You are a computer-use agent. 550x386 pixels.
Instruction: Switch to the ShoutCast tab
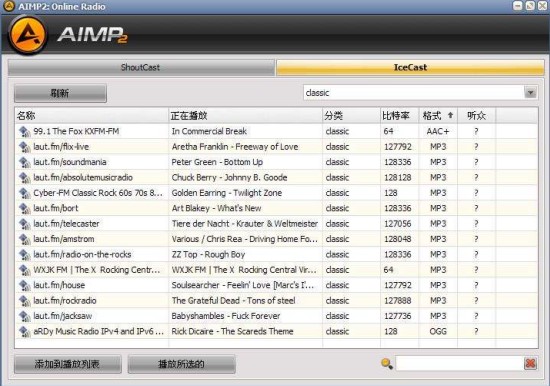pos(141,67)
